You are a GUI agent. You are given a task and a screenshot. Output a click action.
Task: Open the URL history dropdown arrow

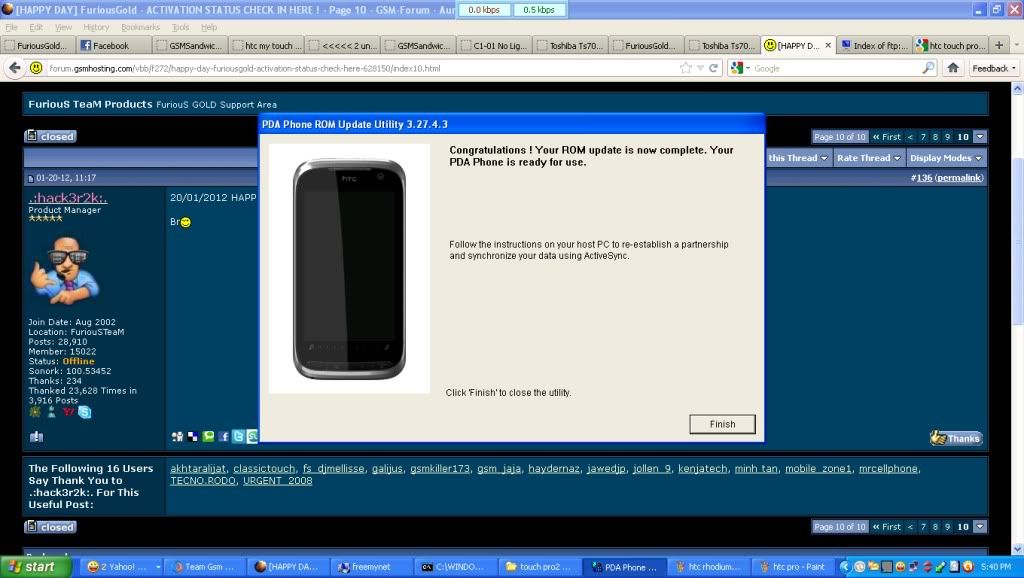(x=700, y=68)
